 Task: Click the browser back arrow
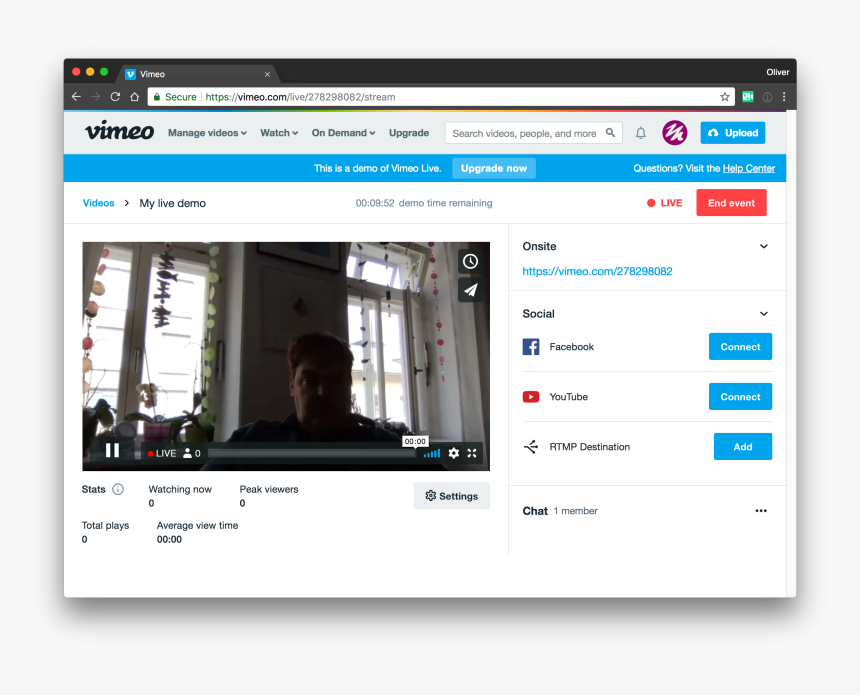[x=76, y=97]
